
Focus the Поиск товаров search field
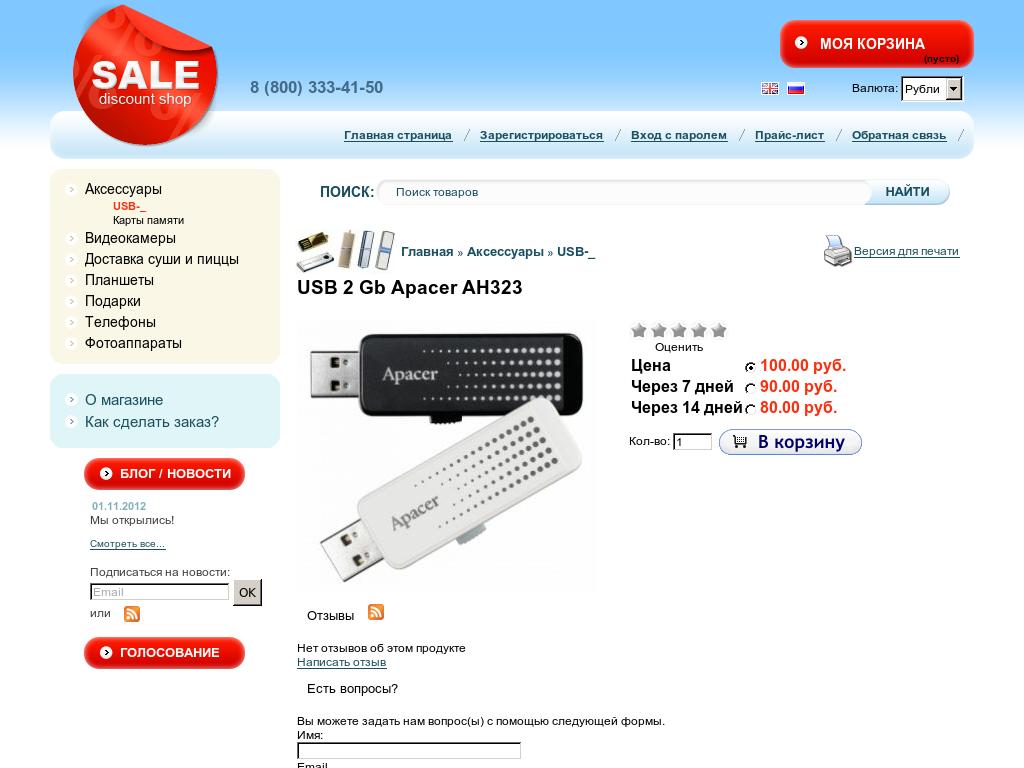coord(624,192)
